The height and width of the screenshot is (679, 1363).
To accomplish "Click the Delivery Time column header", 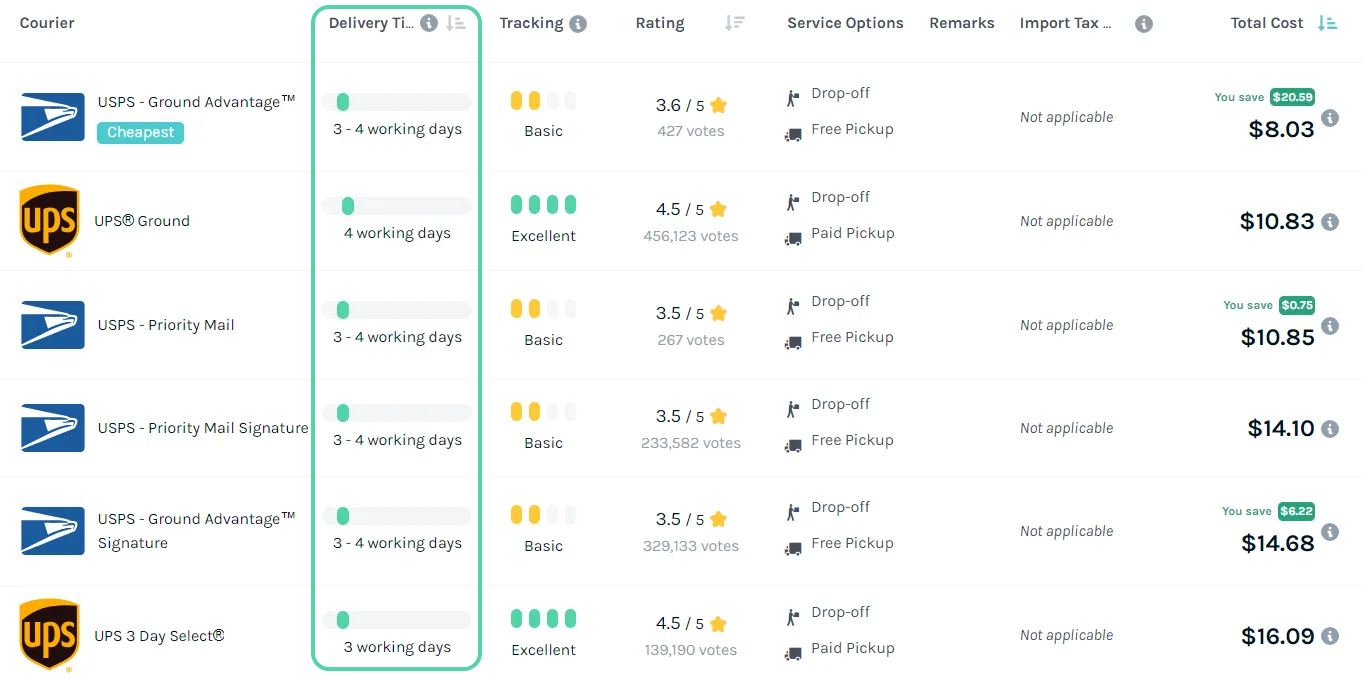I will tap(371, 23).
